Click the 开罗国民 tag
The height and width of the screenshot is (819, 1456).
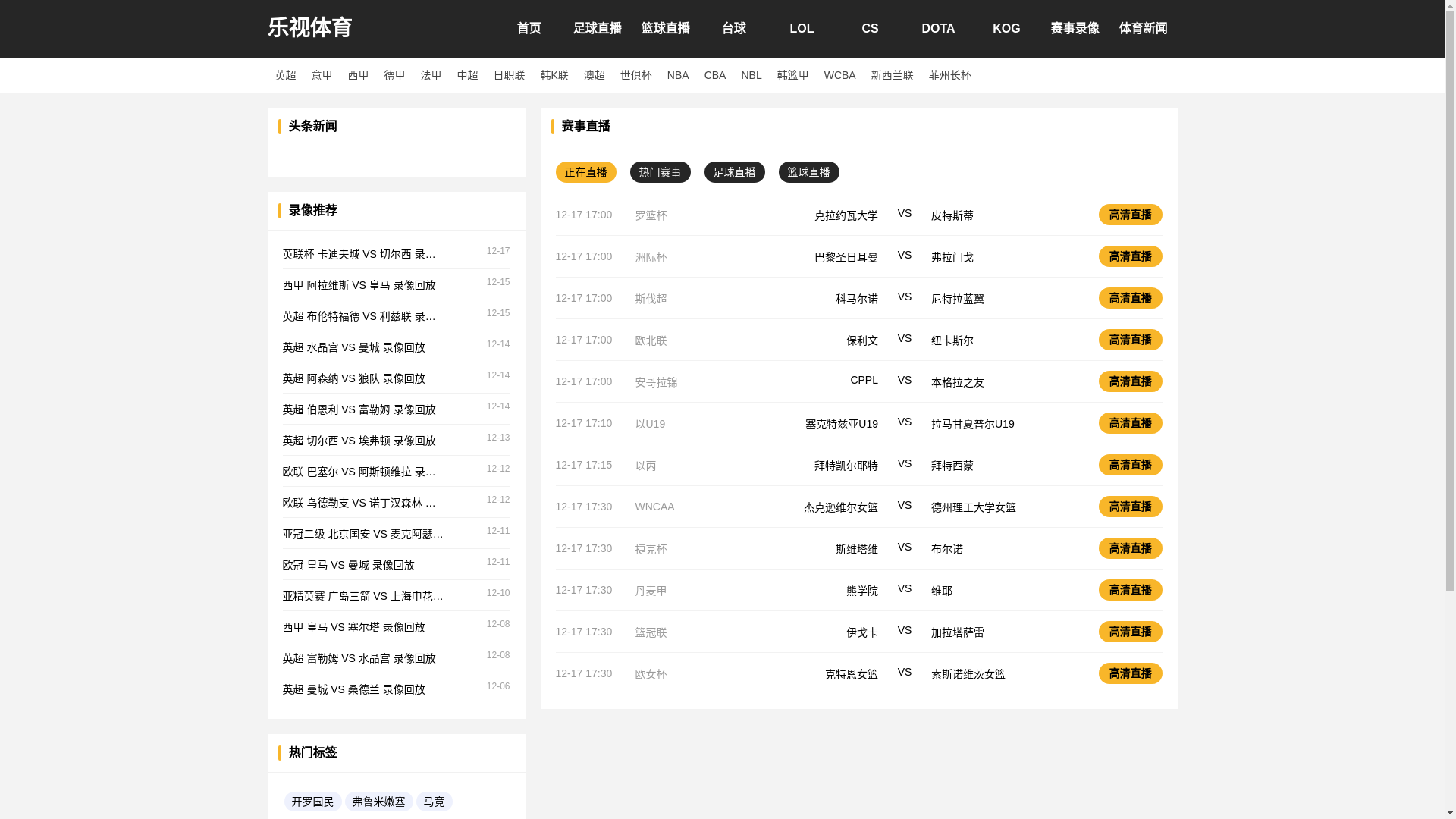(312, 802)
